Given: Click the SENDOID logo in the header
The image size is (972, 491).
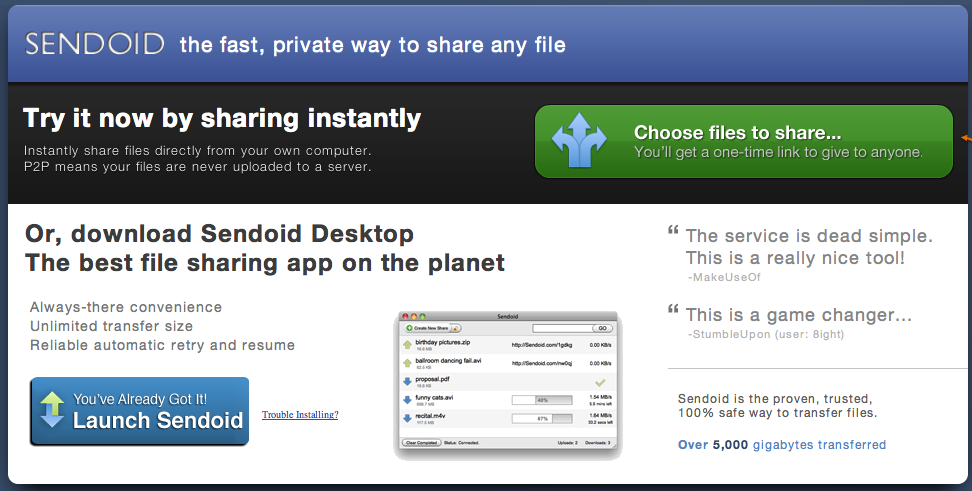Looking at the screenshot, I should click(95, 44).
